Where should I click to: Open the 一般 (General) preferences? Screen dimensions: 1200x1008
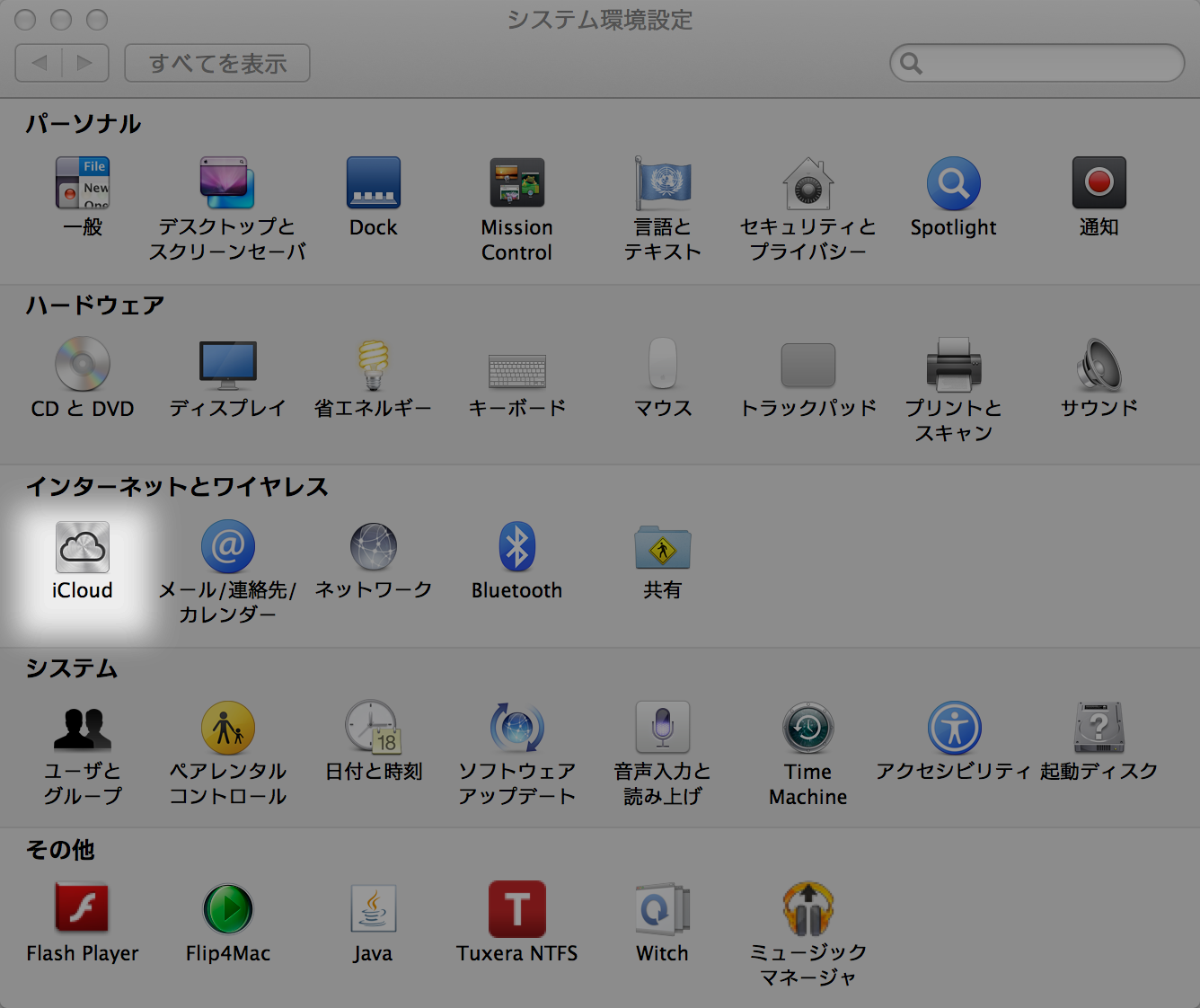coord(83,183)
